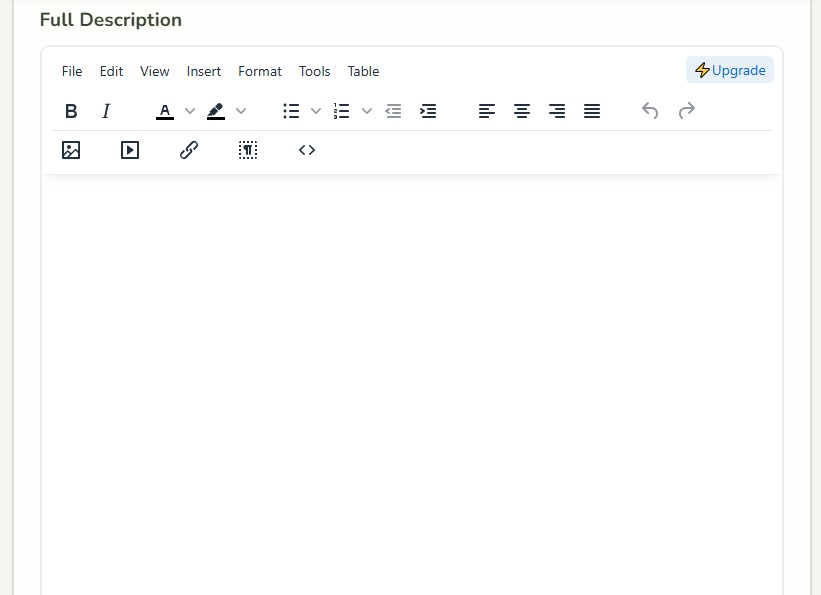Insert an image into the description

(x=71, y=150)
